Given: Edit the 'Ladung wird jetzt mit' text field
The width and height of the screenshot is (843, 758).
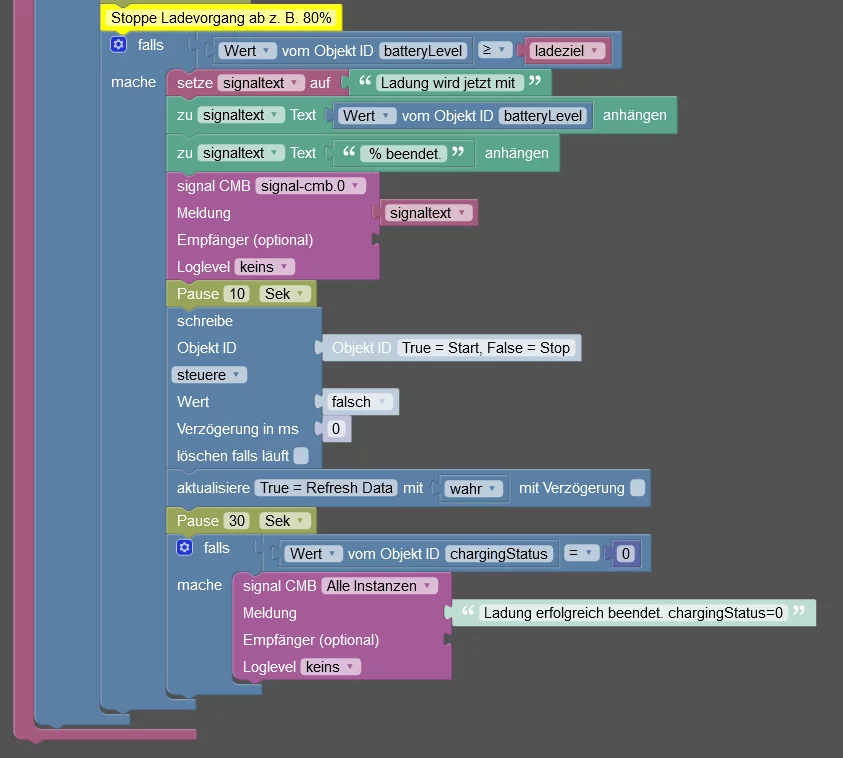Looking at the screenshot, I should [448, 83].
